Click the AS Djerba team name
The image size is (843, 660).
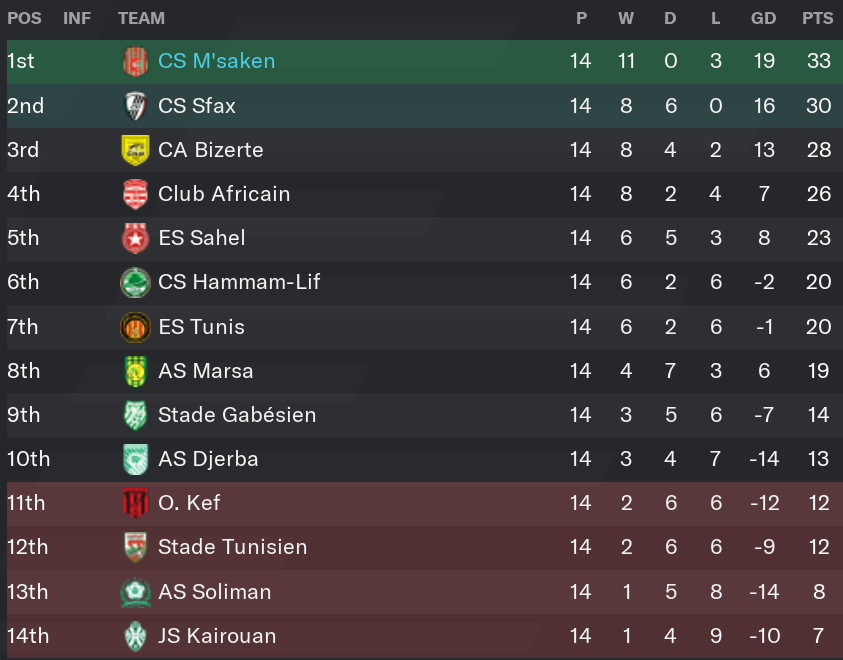[208, 458]
